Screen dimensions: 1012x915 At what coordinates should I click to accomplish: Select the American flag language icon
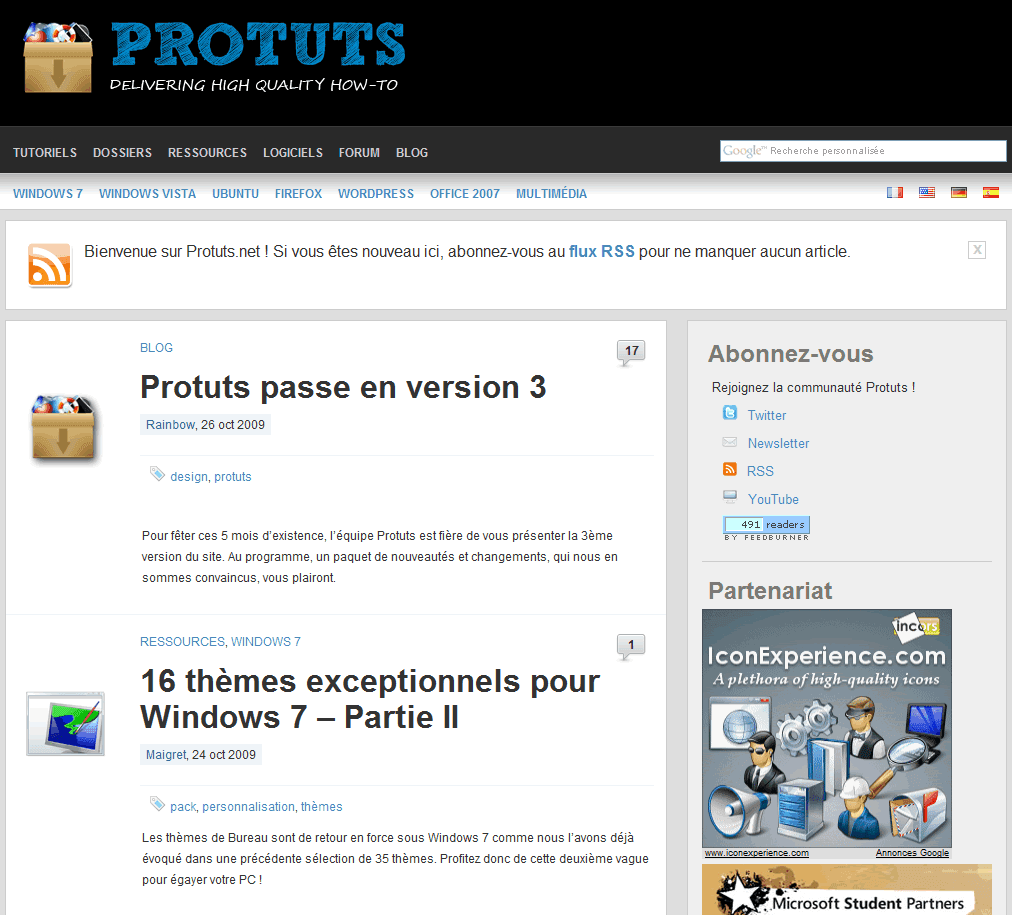[x=927, y=192]
